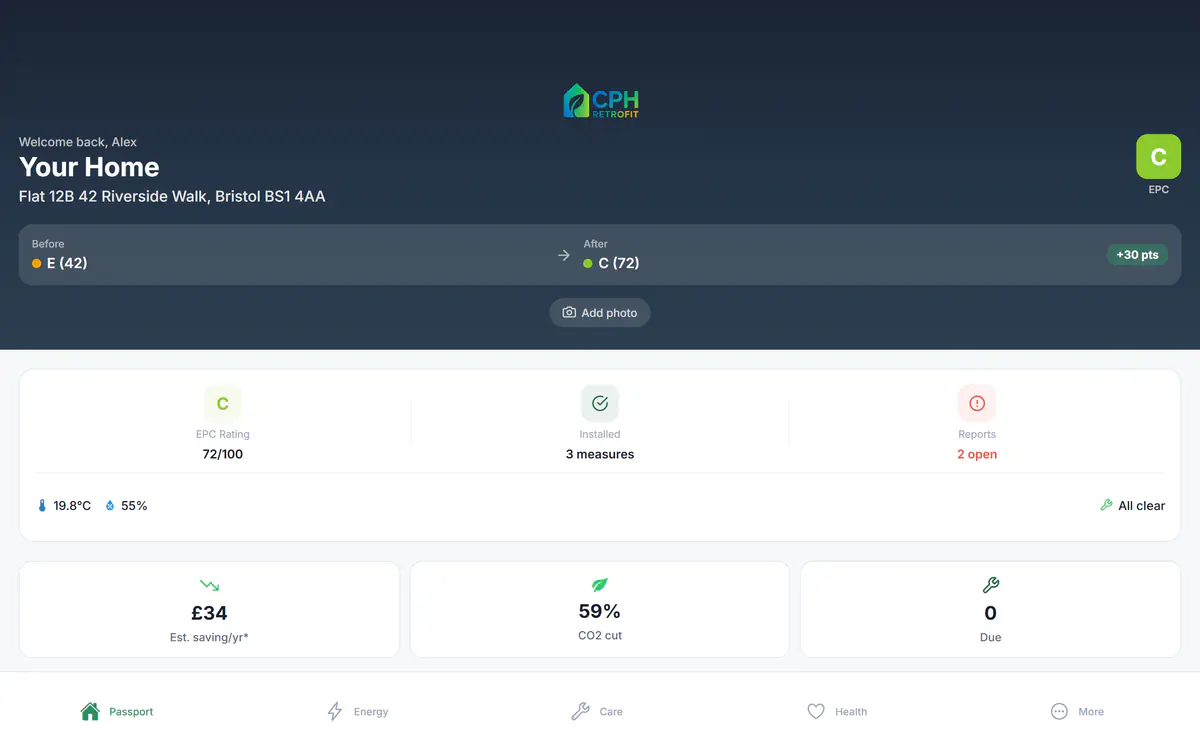Image resolution: width=1200 pixels, height=750 pixels.
Task: Click the CPH Retrofit logo
Action: [600, 101]
